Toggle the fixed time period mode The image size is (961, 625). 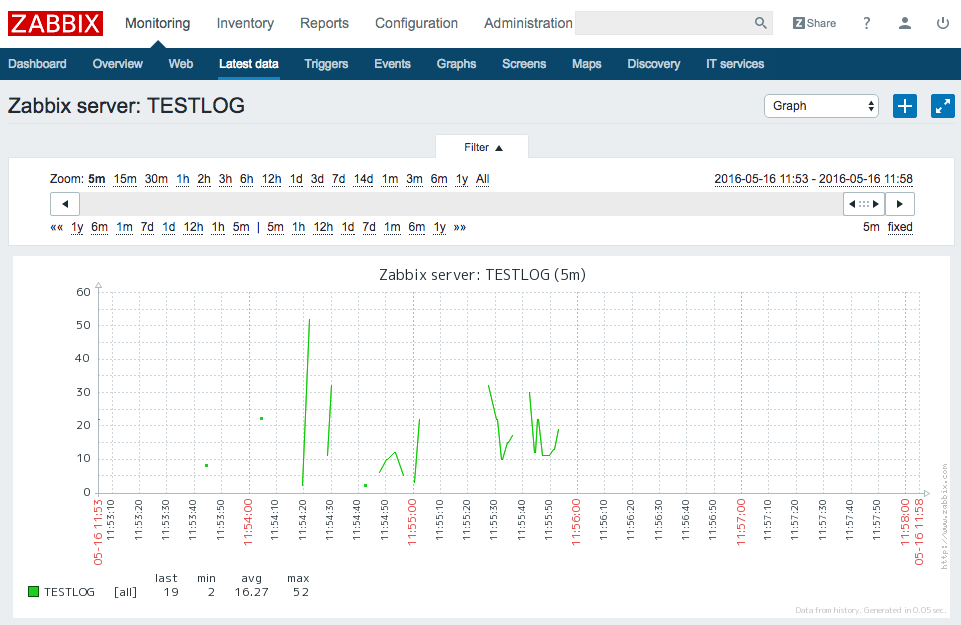coord(900,227)
